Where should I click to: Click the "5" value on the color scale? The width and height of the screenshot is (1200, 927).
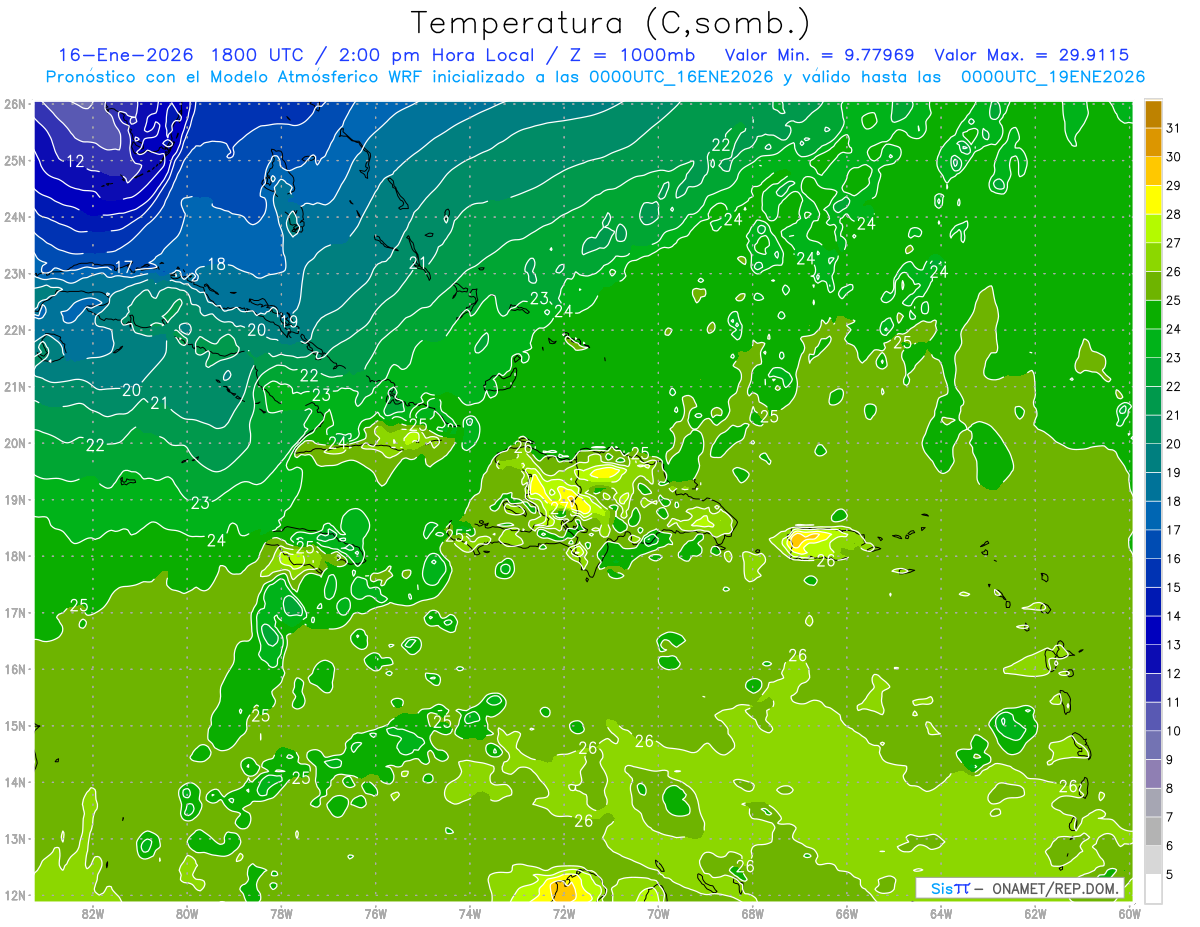click(1170, 874)
